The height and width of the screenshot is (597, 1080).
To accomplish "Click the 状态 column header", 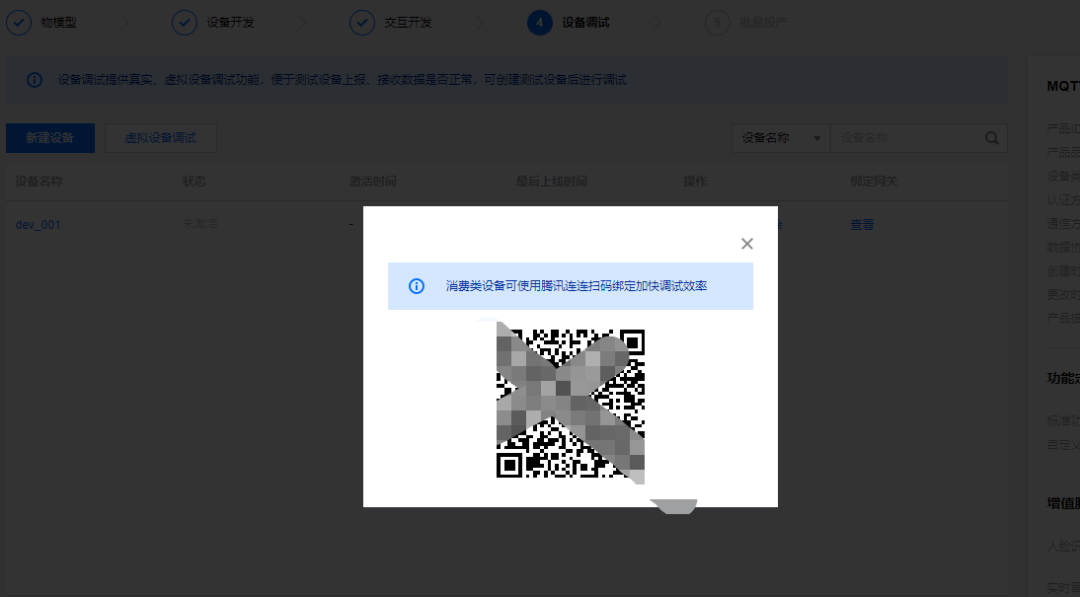I will pyautogui.click(x=194, y=181).
